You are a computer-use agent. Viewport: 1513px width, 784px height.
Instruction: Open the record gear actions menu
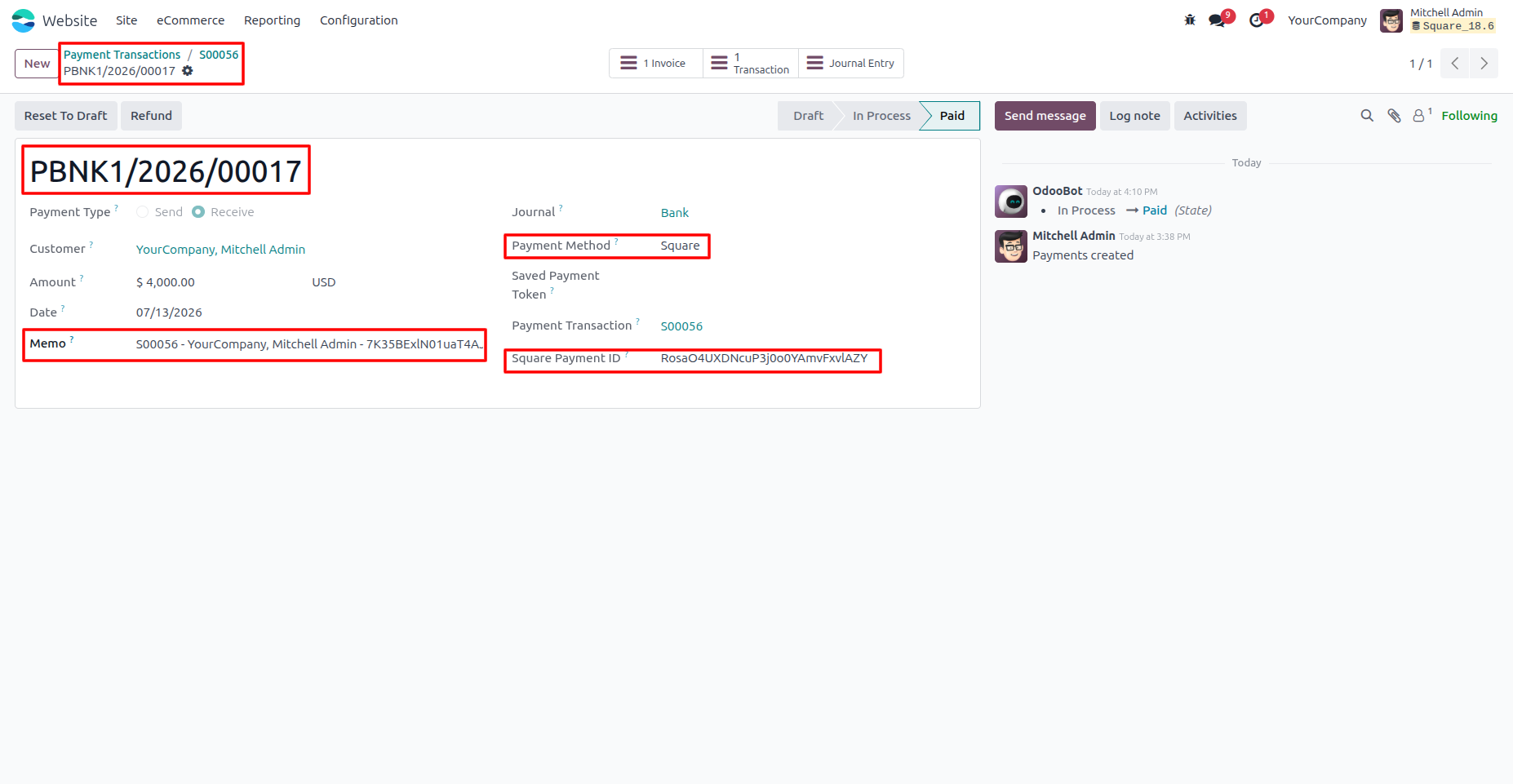[x=188, y=71]
